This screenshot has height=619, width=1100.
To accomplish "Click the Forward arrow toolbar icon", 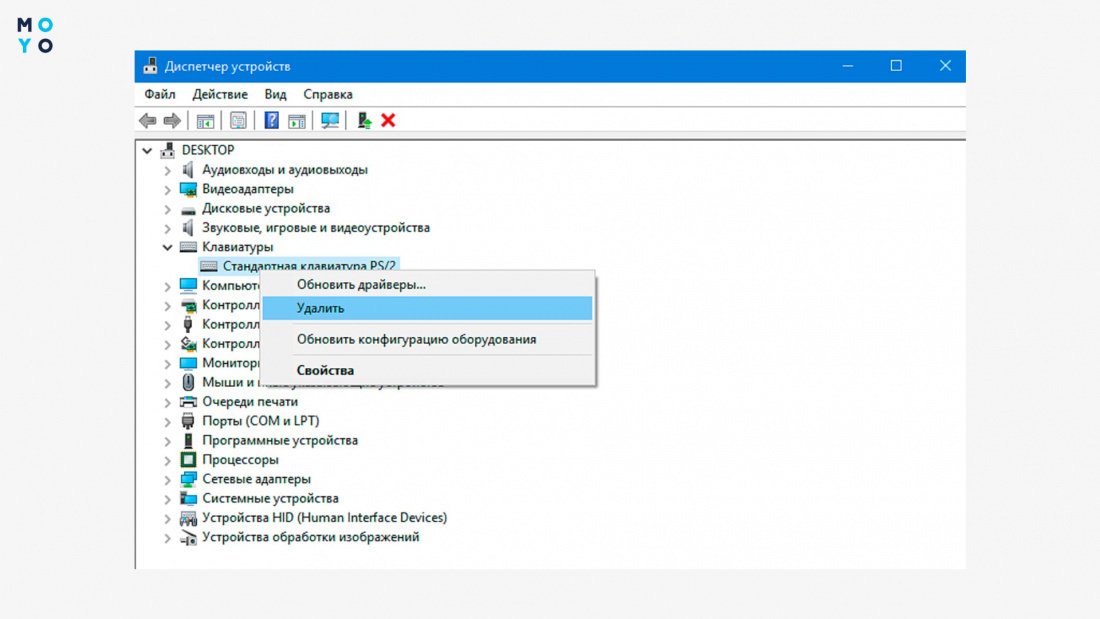I will 172,121.
